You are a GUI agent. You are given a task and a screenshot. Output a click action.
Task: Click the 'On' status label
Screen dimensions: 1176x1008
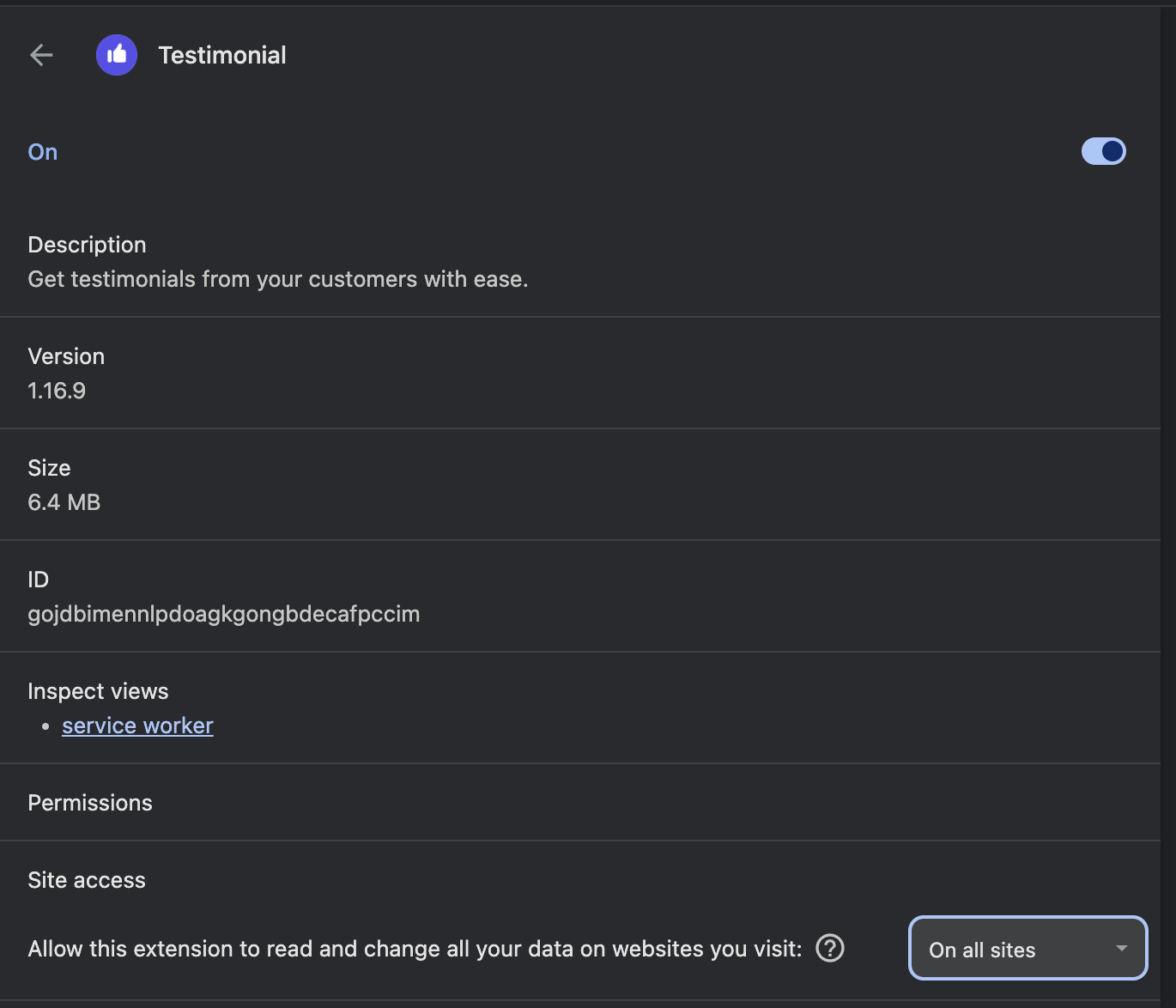tap(43, 152)
